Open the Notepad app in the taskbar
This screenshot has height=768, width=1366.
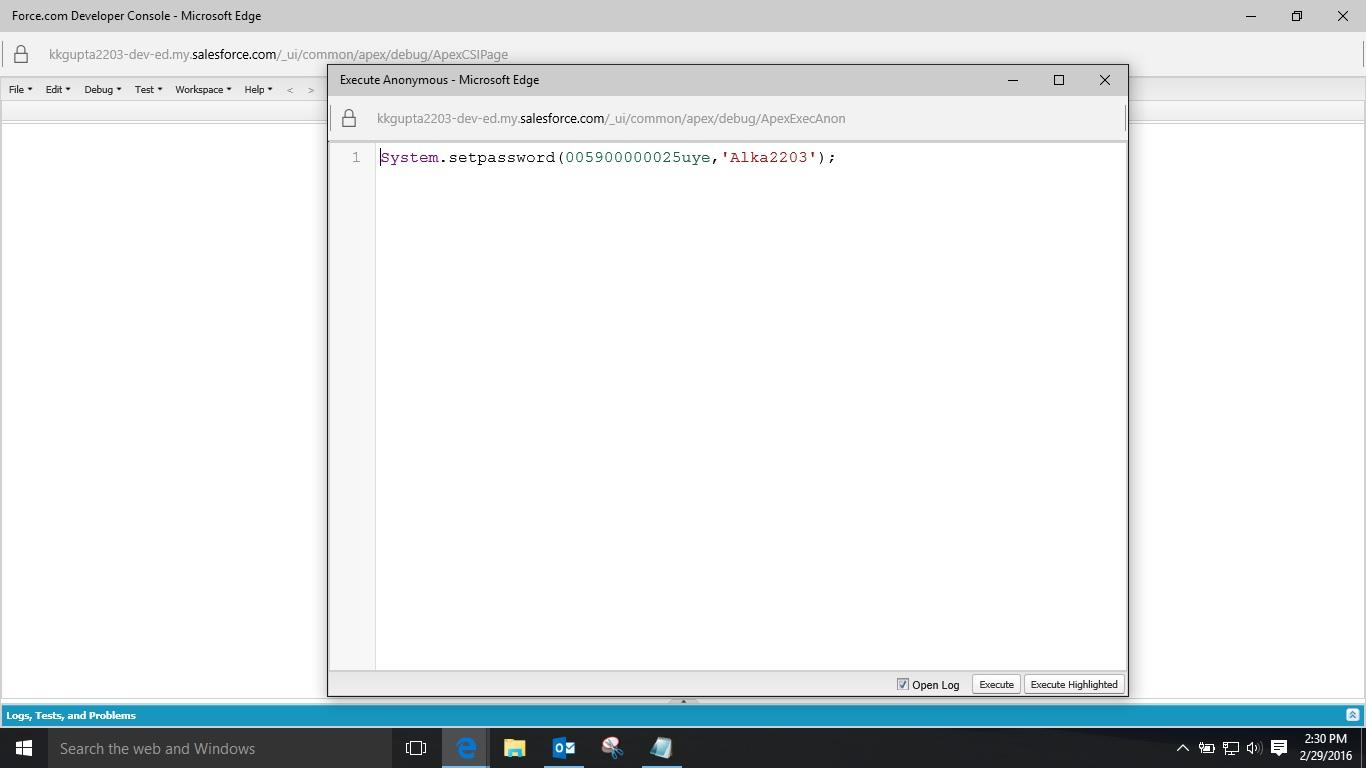click(661, 748)
